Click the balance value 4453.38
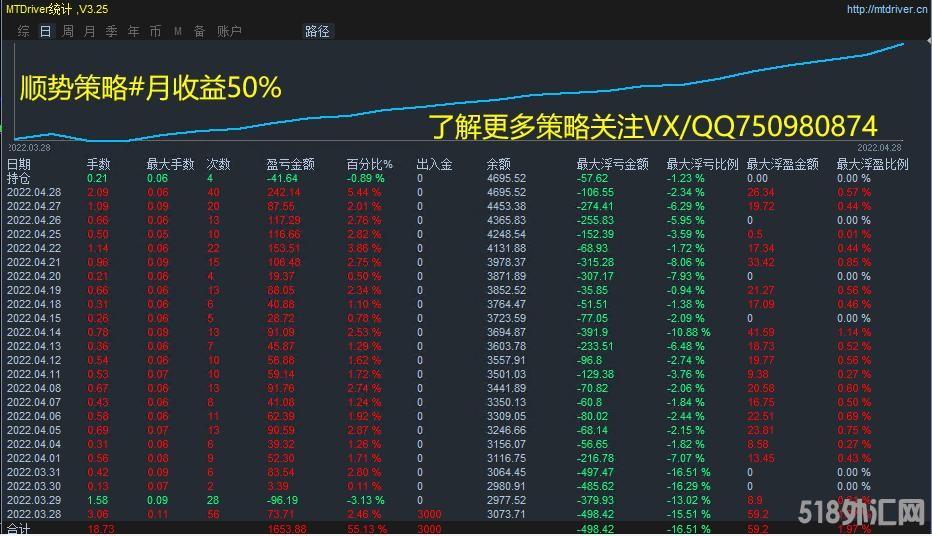Image resolution: width=932 pixels, height=536 pixels. click(506, 206)
